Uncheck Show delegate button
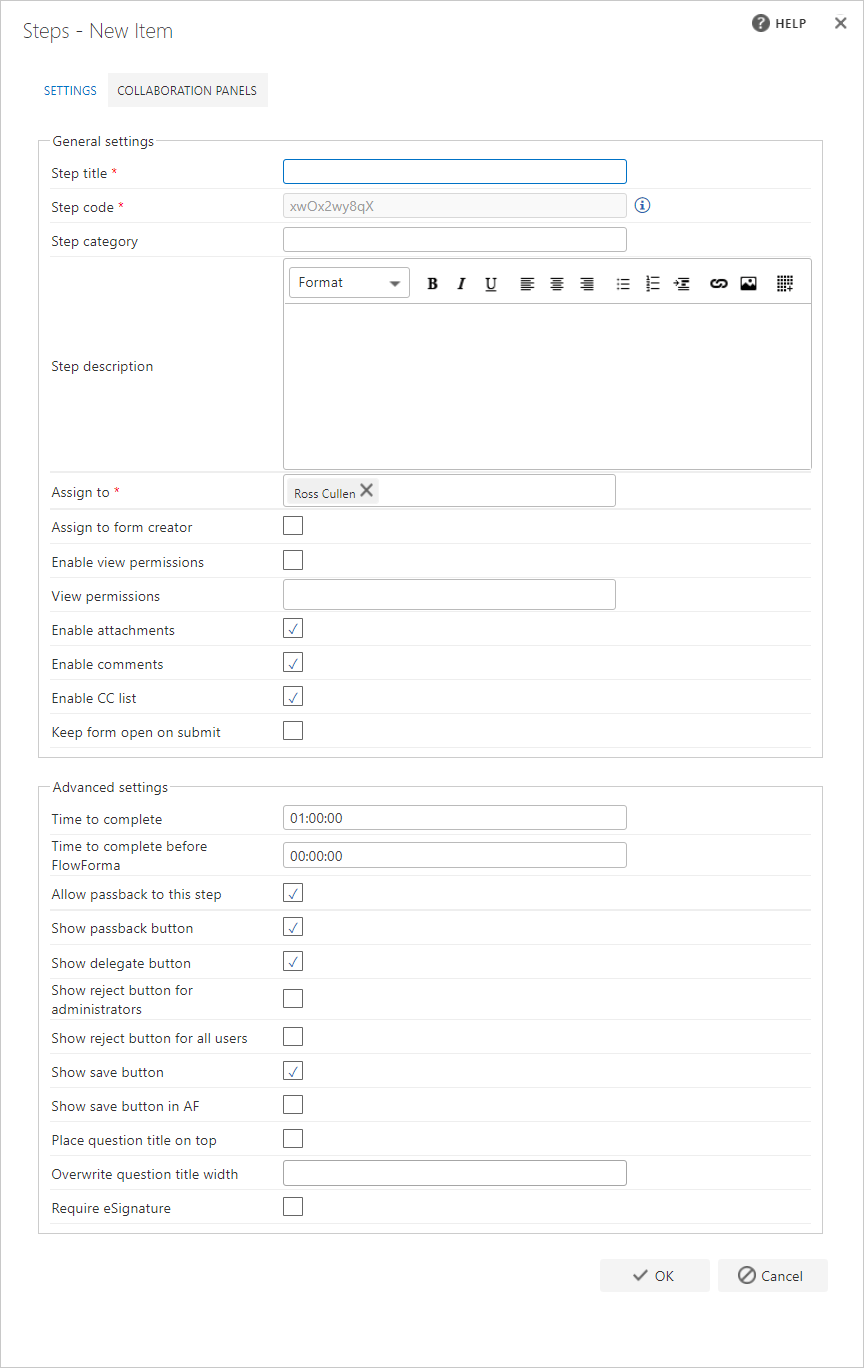The width and height of the screenshot is (864, 1368). 293,962
